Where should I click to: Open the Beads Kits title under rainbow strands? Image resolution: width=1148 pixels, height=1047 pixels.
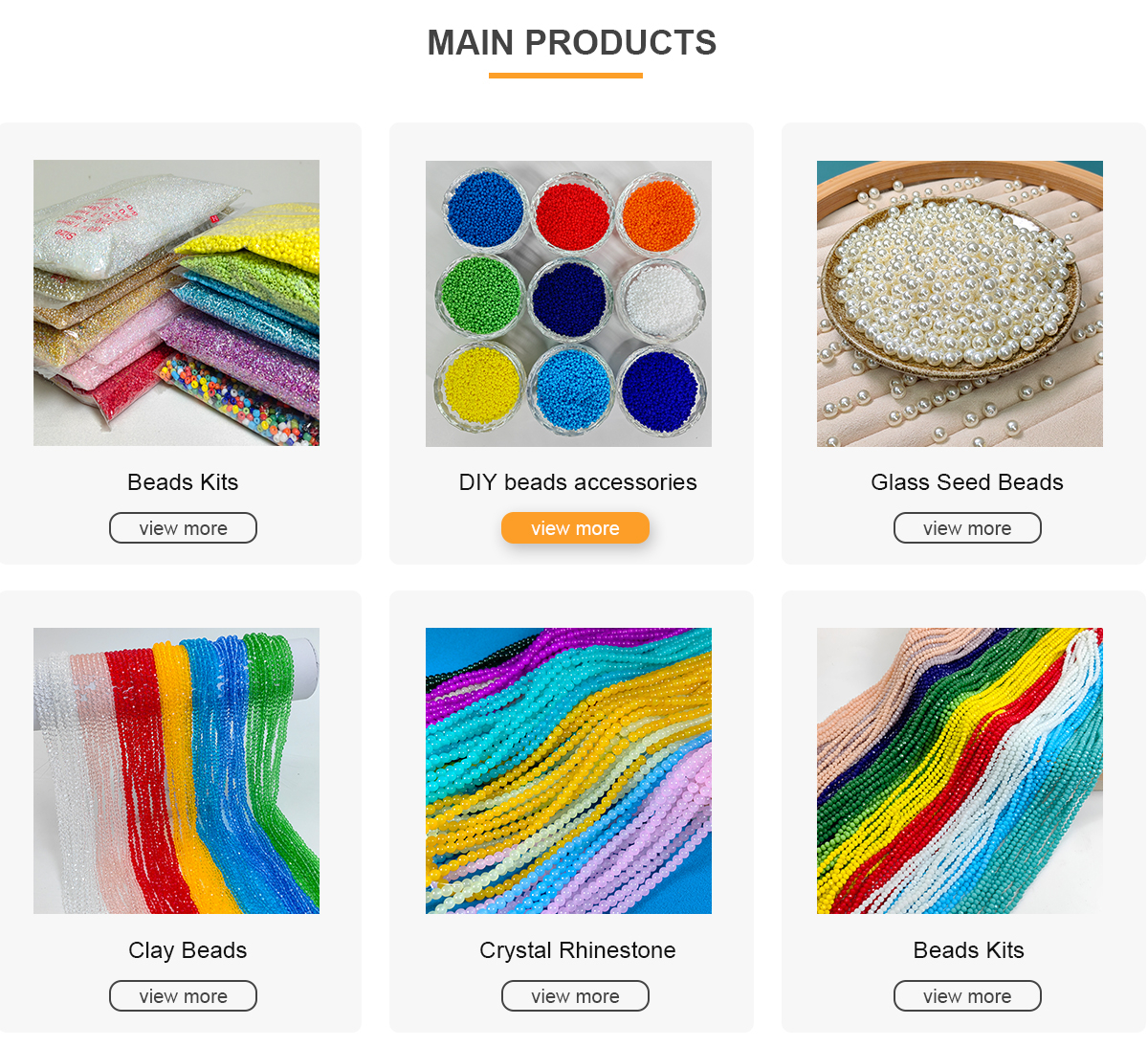(x=969, y=950)
